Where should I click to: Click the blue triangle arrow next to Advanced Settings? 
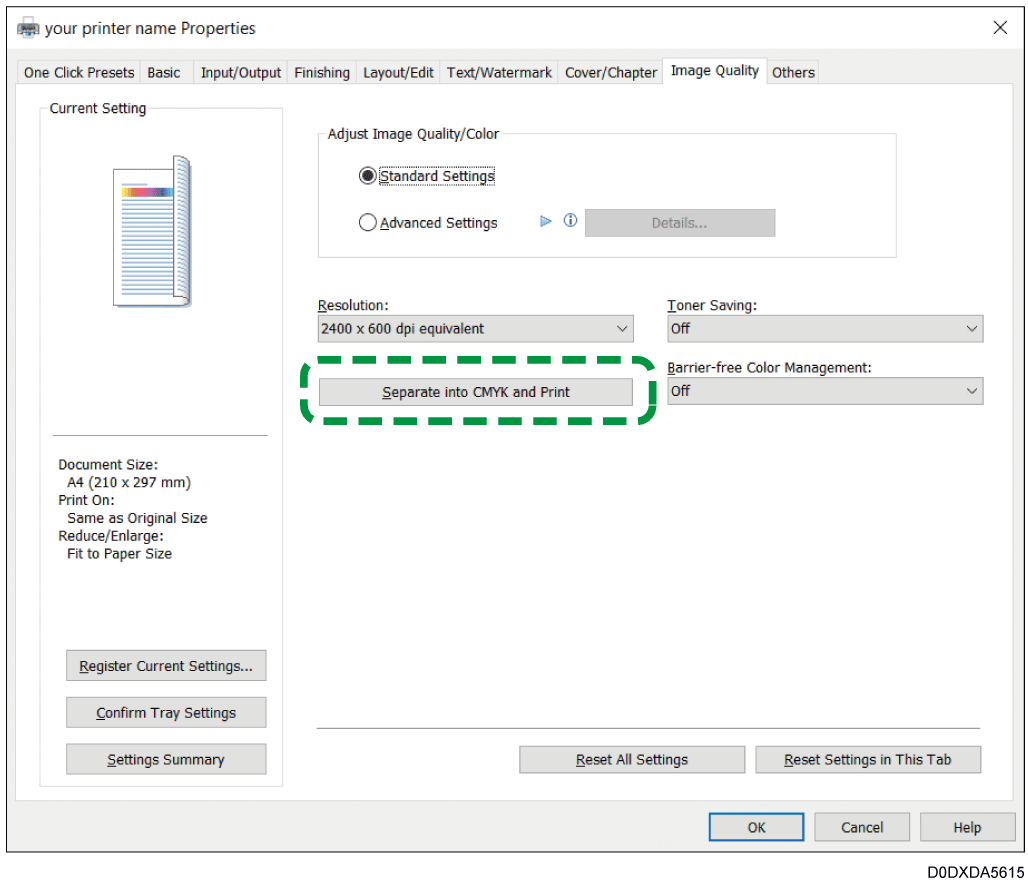click(x=546, y=222)
